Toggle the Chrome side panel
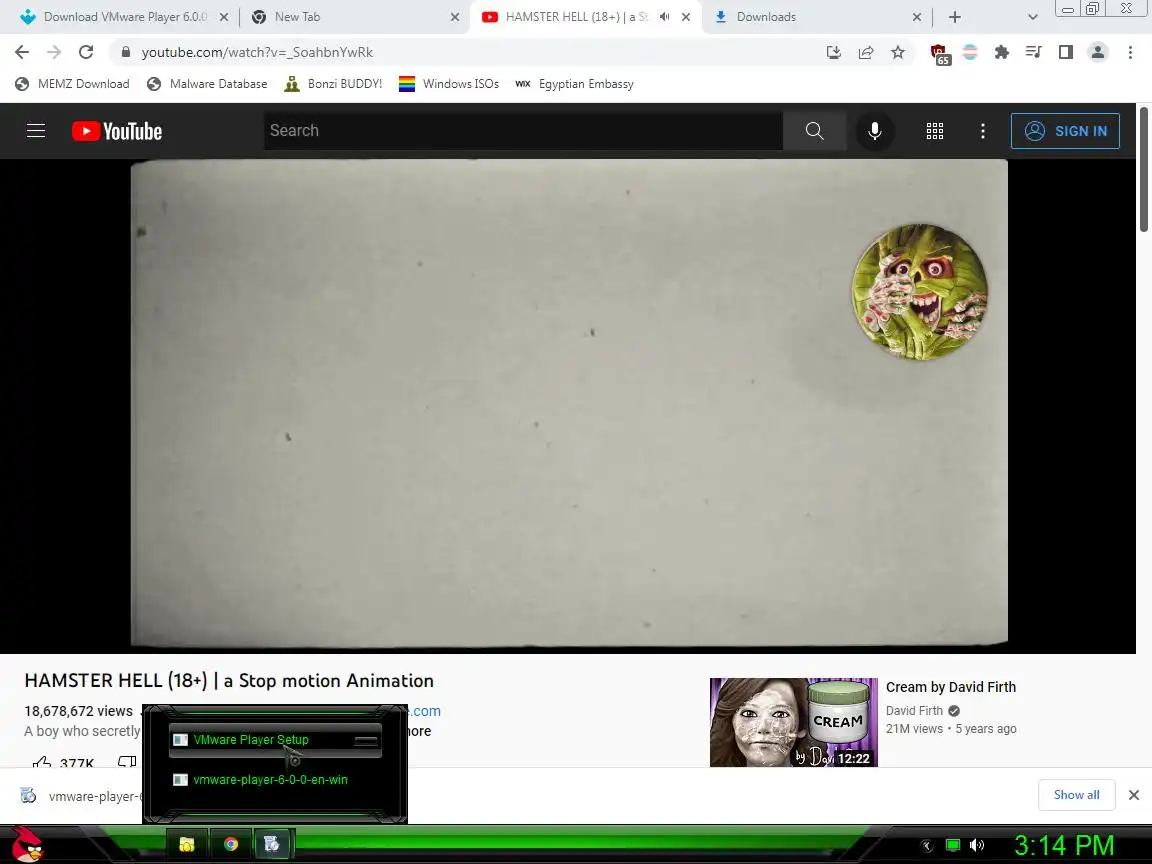 (x=1065, y=52)
